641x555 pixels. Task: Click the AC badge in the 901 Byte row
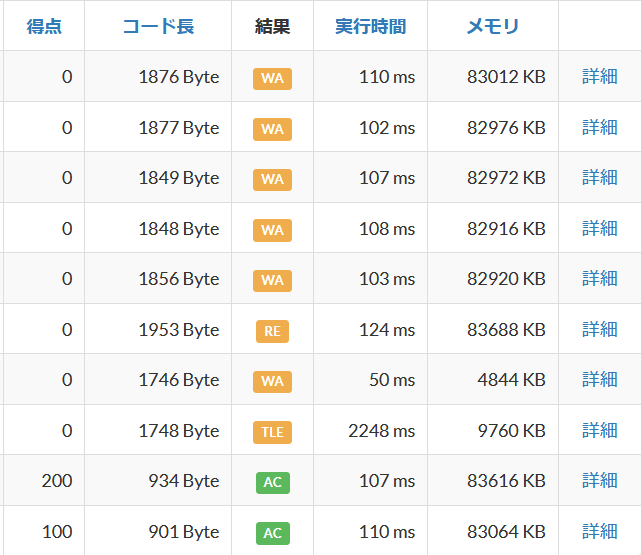point(273,533)
